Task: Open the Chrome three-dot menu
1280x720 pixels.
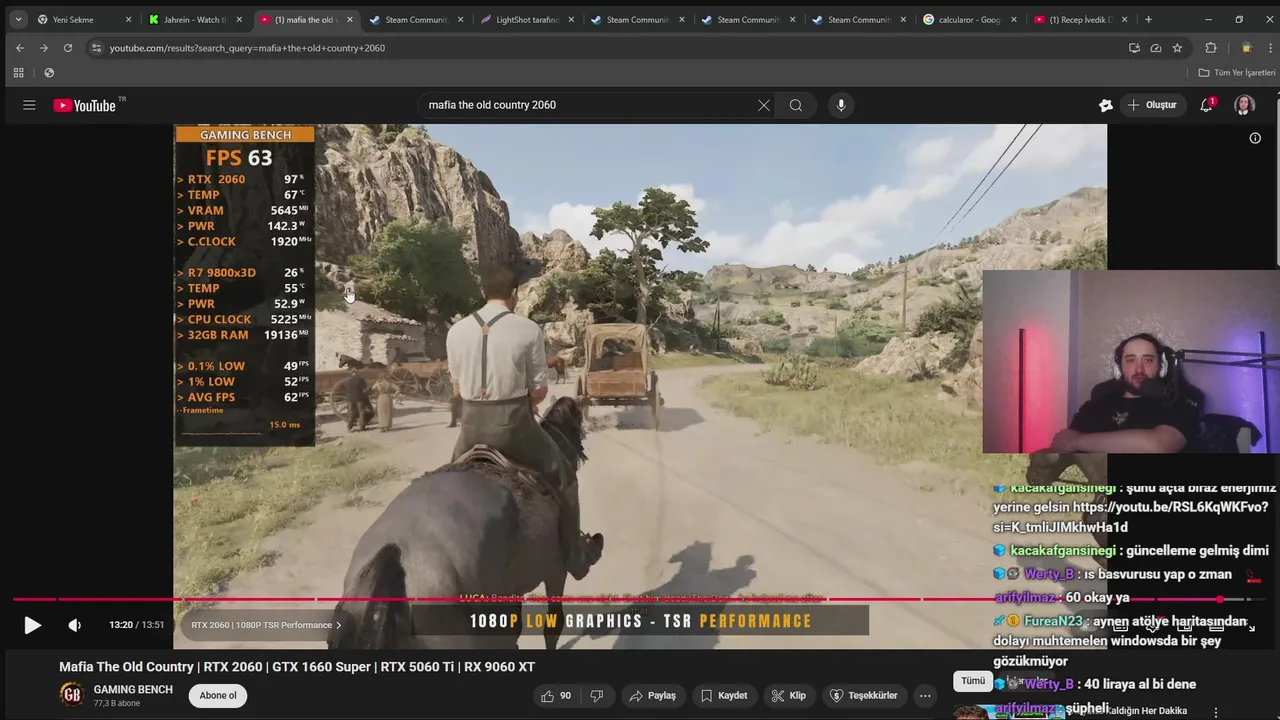Action: (1268, 48)
